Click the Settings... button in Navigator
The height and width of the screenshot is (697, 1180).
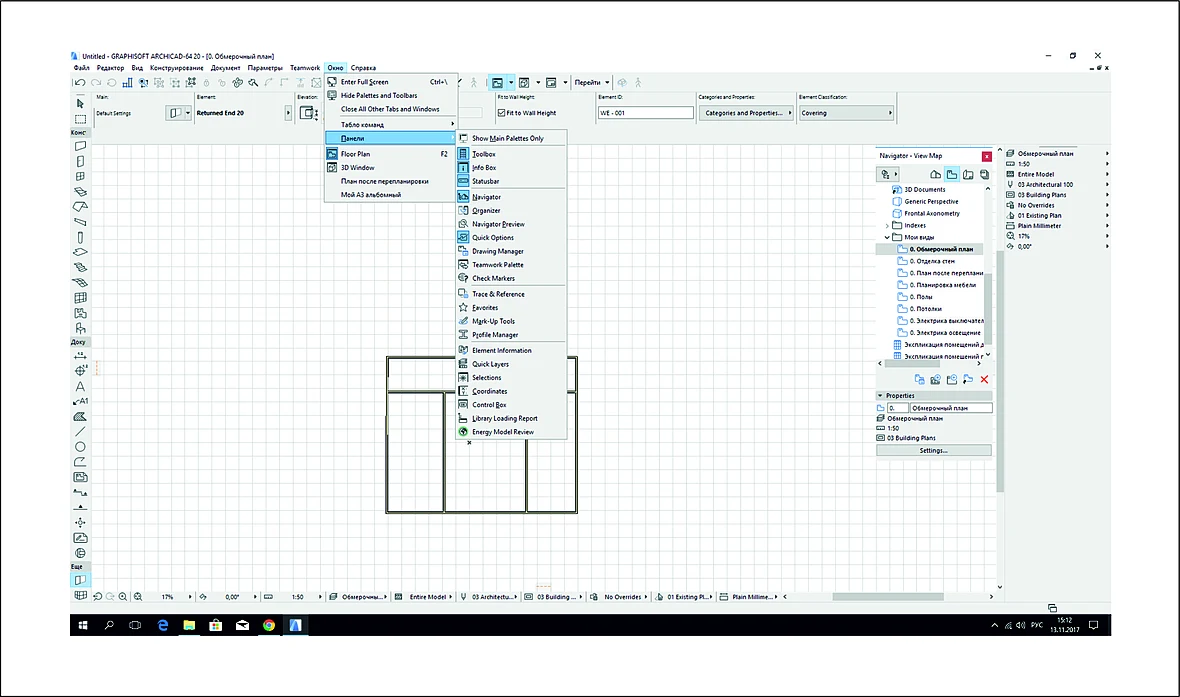pyautogui.click(x=933, y=450)
